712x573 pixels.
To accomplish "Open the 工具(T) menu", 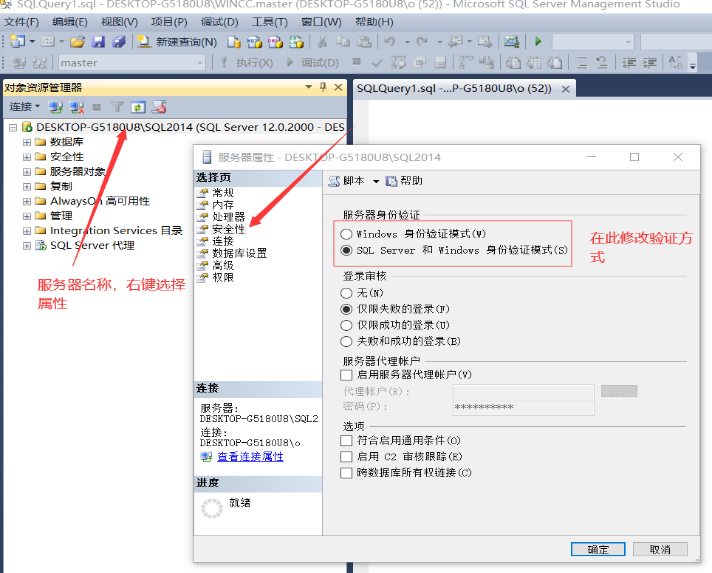I will (269, 22).
